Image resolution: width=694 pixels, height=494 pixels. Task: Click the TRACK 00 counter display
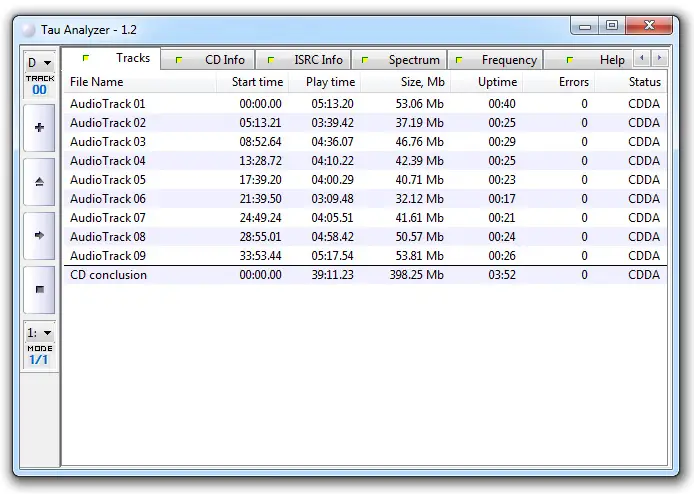[x=39, y=85]
